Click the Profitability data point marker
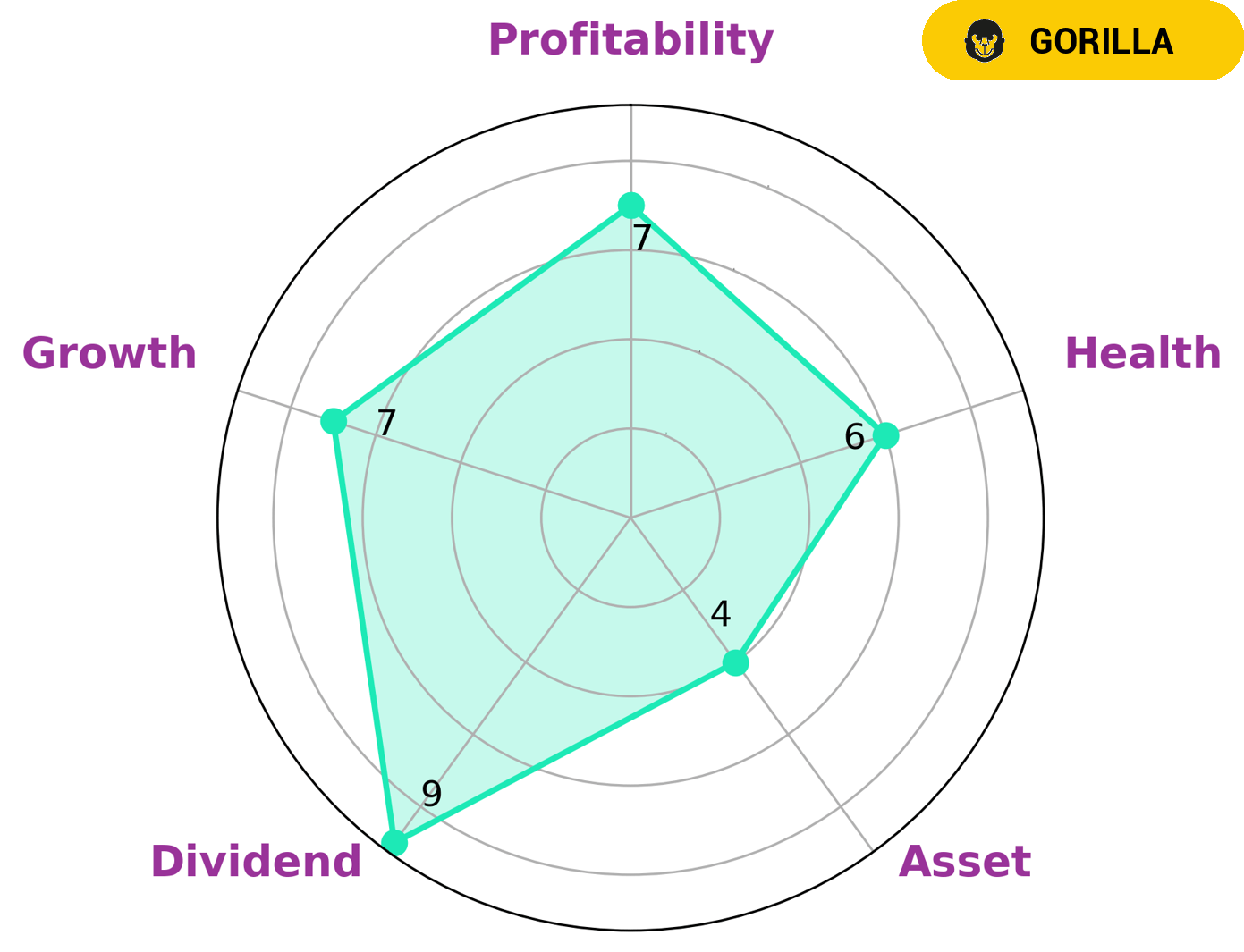Image resolution: width=1244 pixels, height=952 pixels. (x=631, y=206)
